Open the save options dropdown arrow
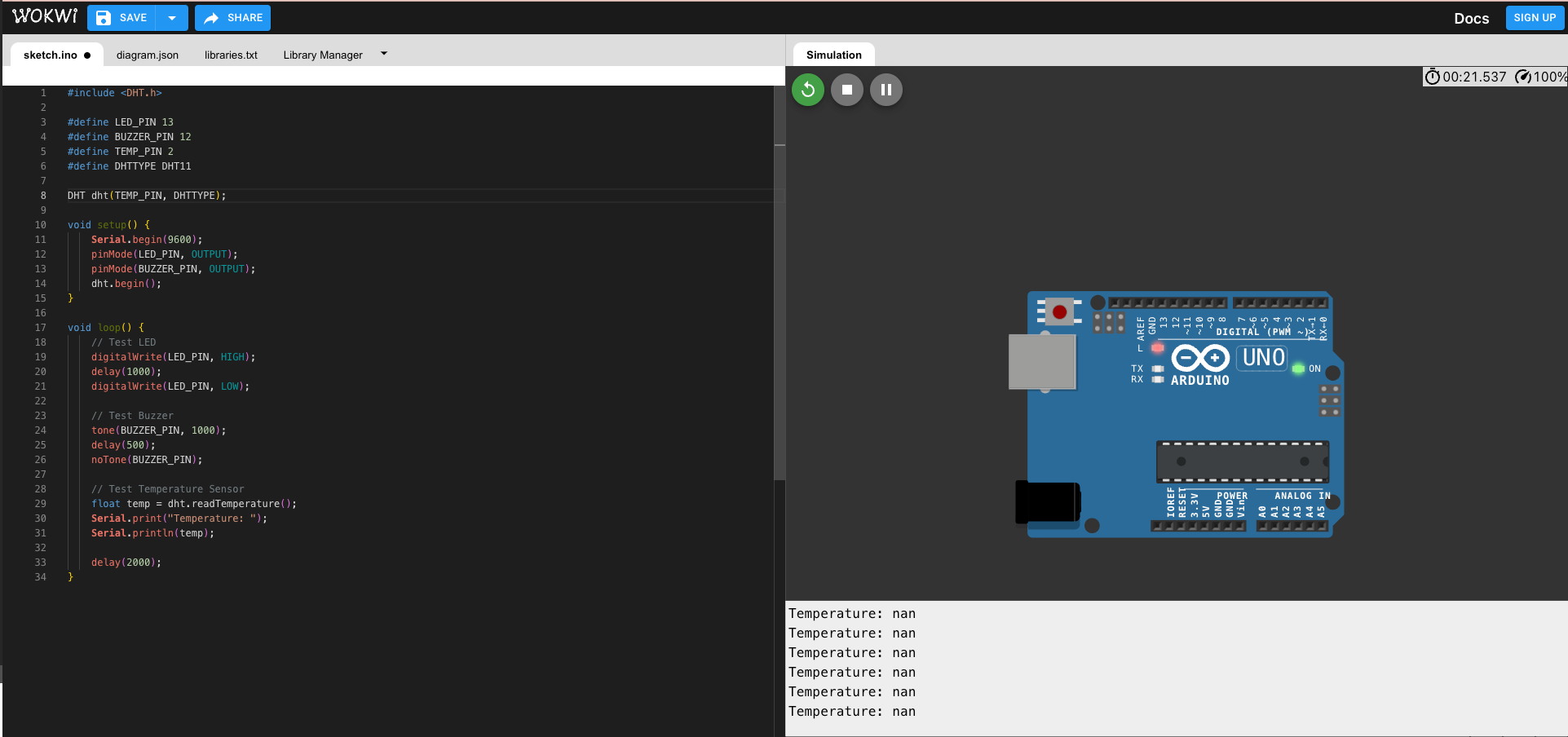This screenshot has width=1568, height=737. click(x=172, y=18)
